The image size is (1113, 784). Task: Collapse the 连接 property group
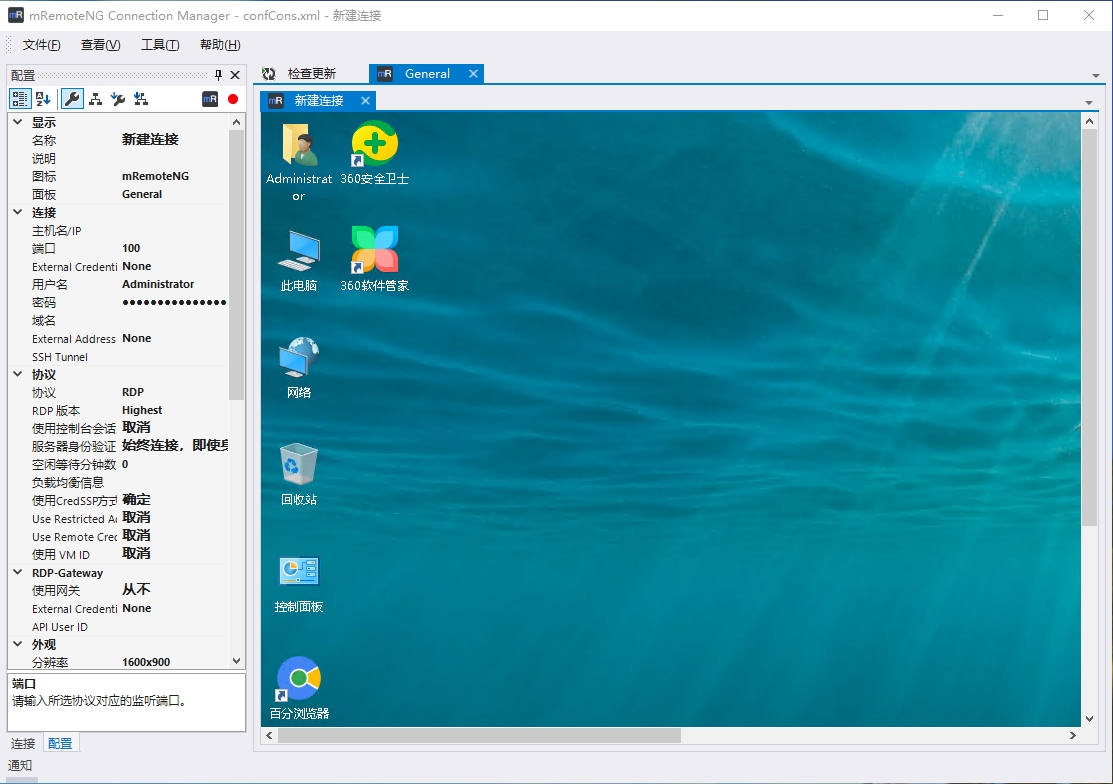18,212
